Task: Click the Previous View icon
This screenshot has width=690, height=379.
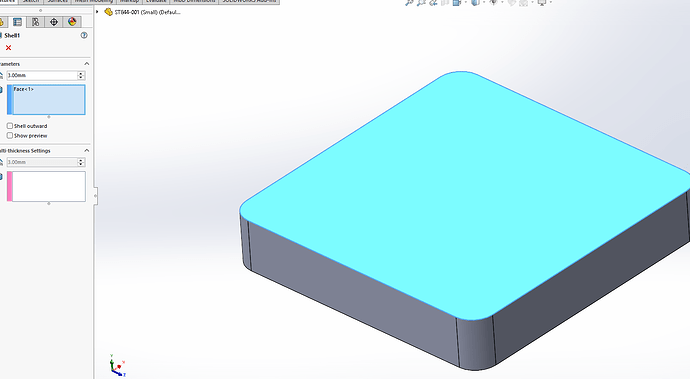Action: 433,2
